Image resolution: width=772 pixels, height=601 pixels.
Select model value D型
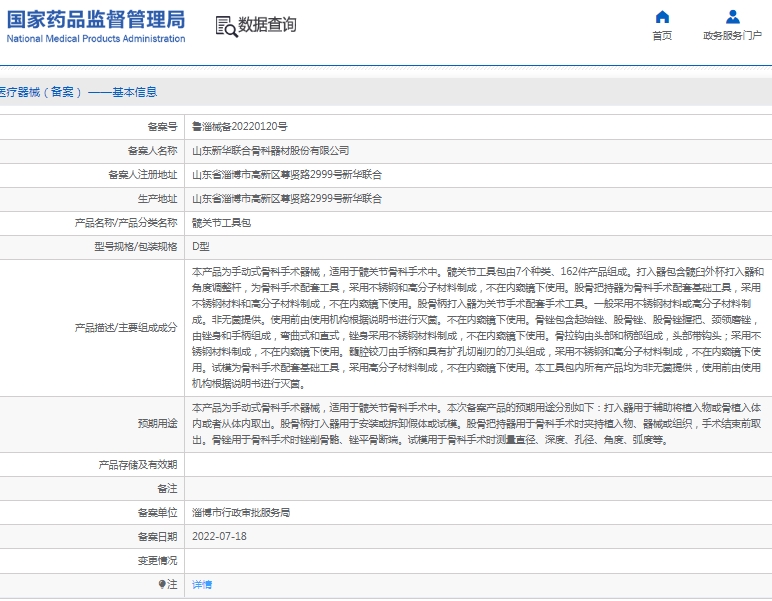pyautogui.click(x=201, y=247)
